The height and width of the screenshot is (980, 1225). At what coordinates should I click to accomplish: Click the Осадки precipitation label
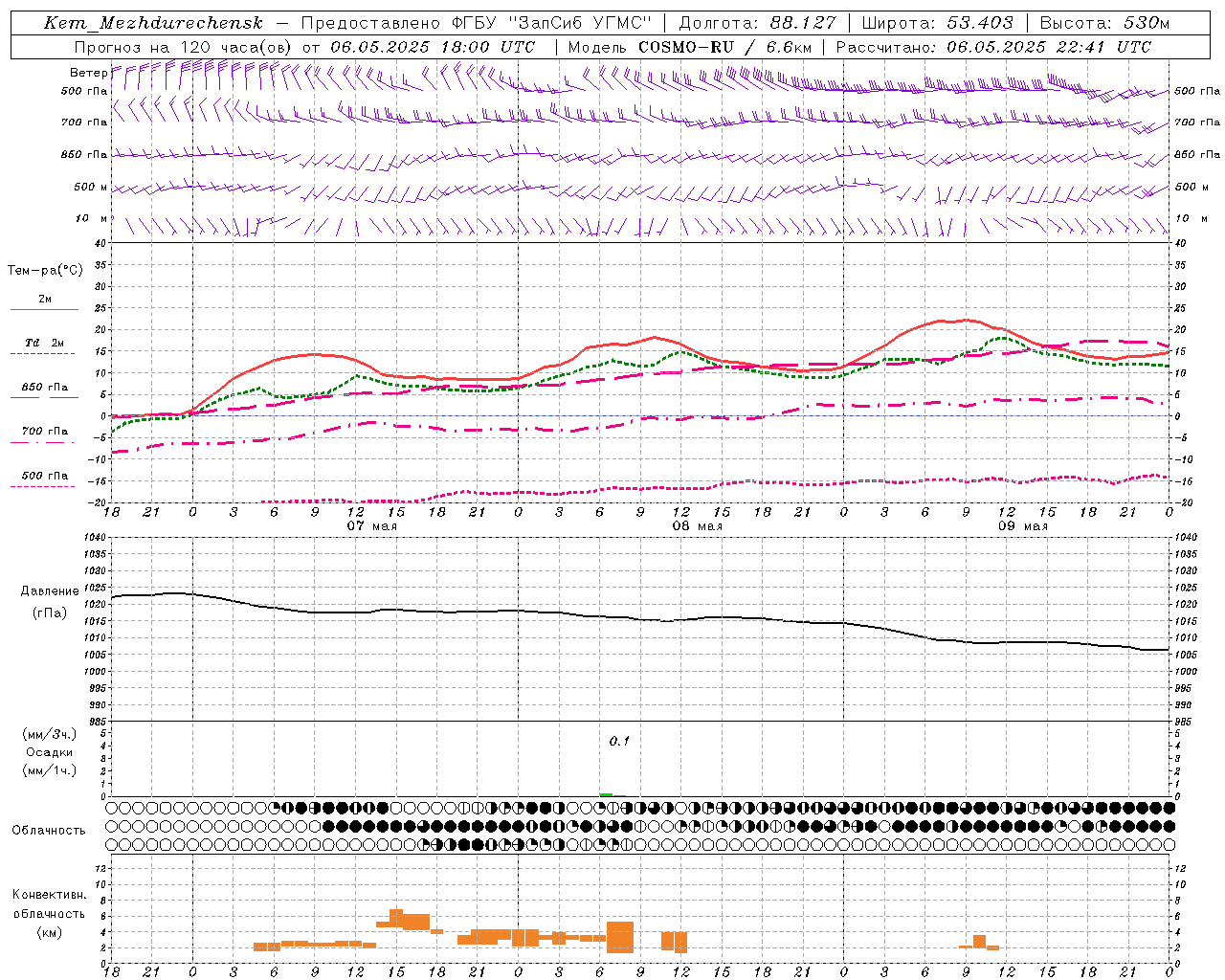[x=50, y=752]
